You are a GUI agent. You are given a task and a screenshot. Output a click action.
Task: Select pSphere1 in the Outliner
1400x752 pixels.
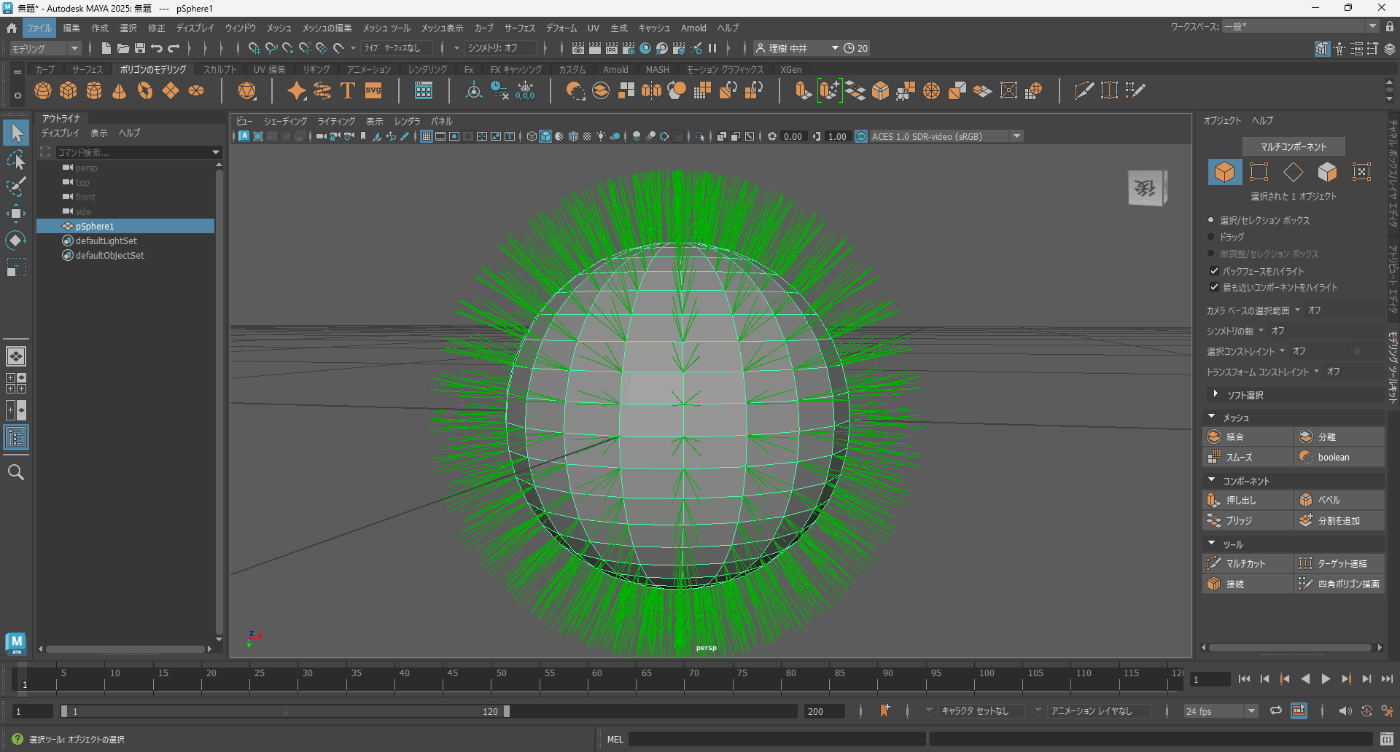click(x=125, y=226)
